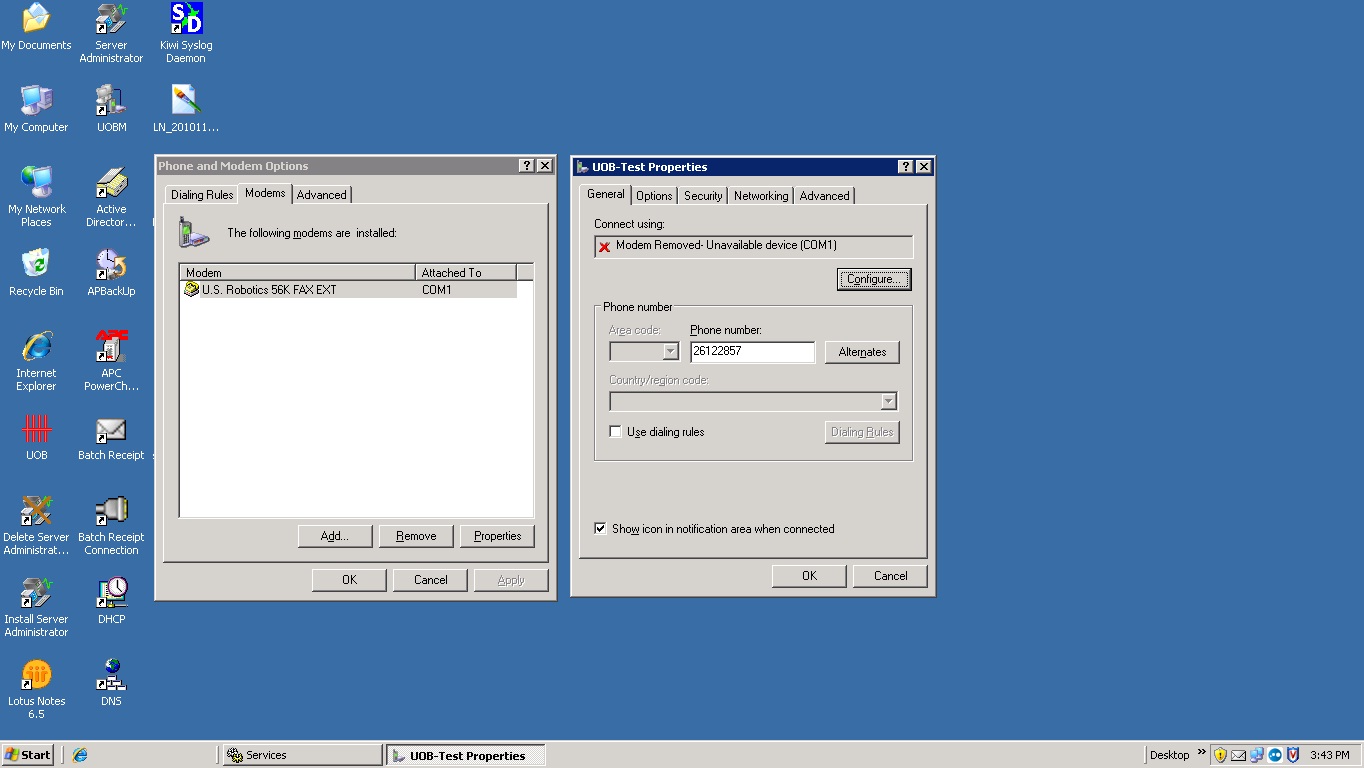1364x768 pixels.
Task: Click help button in UOB-Test Properties
Action: click(906, 166)
